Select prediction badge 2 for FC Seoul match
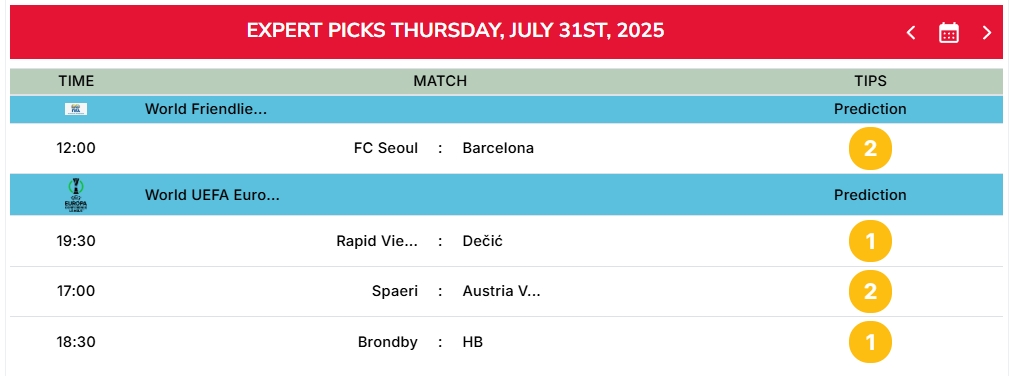Viewport: 1010px width, 376px height. 870,149
